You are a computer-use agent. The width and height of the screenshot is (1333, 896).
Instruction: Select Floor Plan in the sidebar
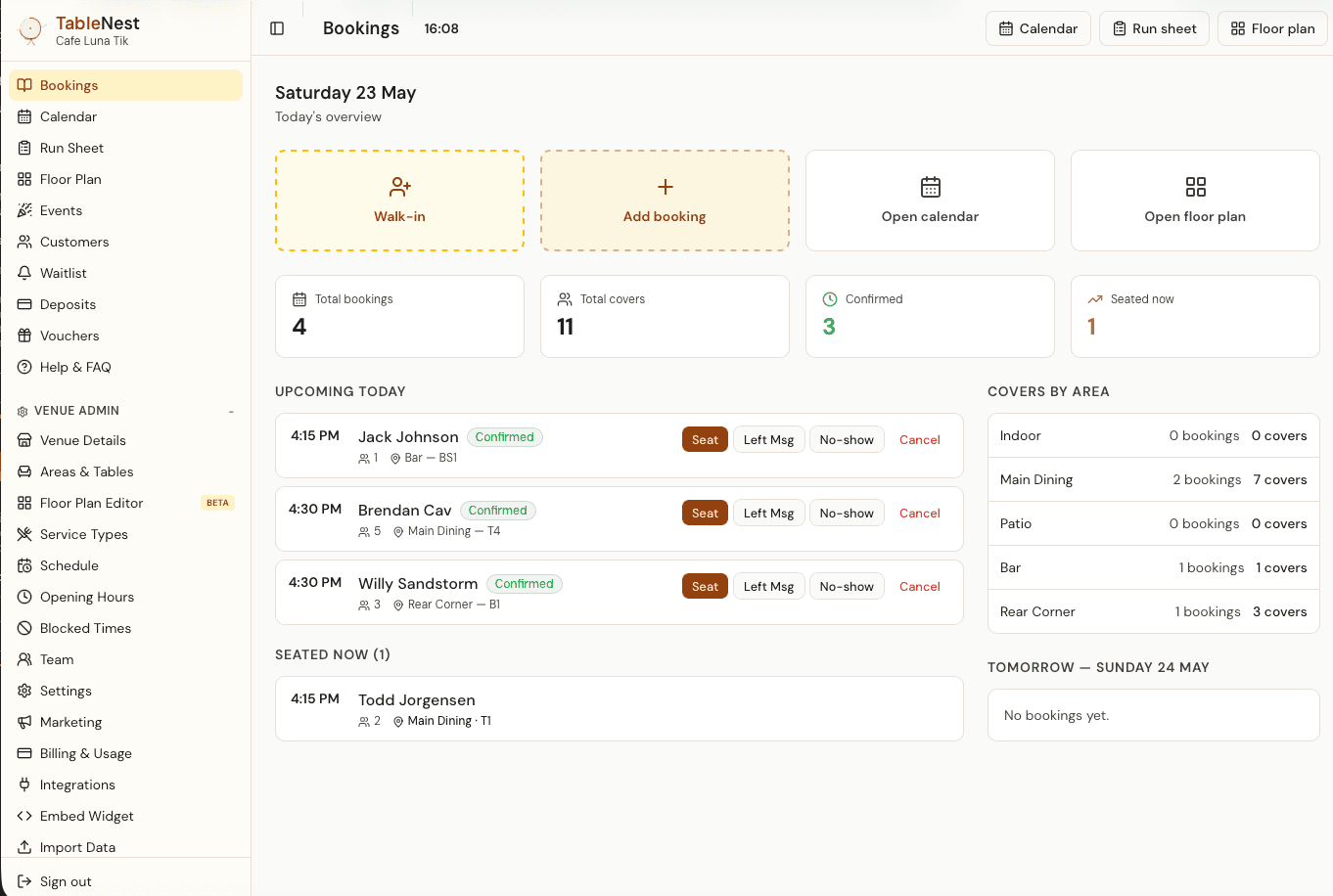(x=125, y=179)
